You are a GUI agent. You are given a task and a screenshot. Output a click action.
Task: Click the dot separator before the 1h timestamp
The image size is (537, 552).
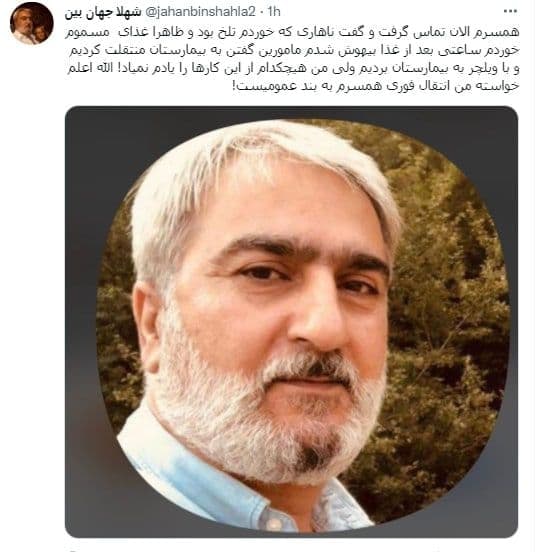coord(262,12)
